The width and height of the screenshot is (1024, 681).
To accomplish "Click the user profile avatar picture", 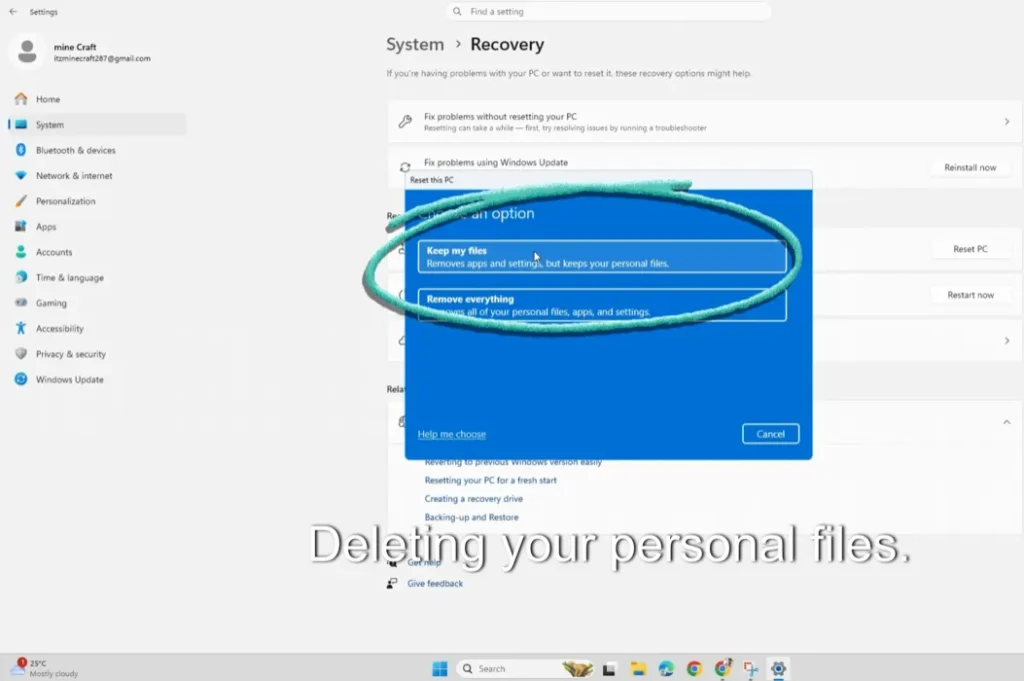I will (27, 51).
